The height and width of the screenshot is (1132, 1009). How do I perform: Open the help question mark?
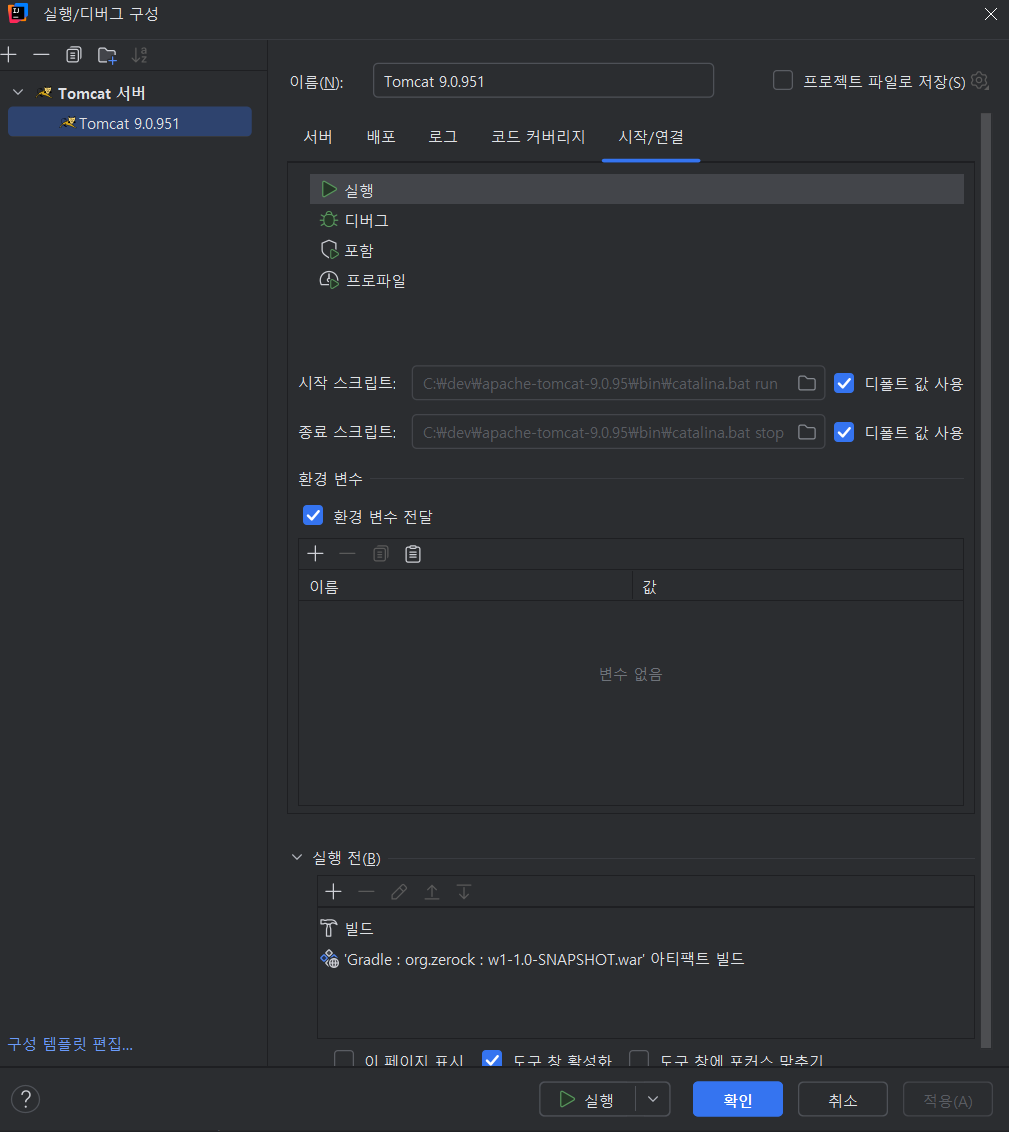pyautogui.click(x=26, y=1099)
